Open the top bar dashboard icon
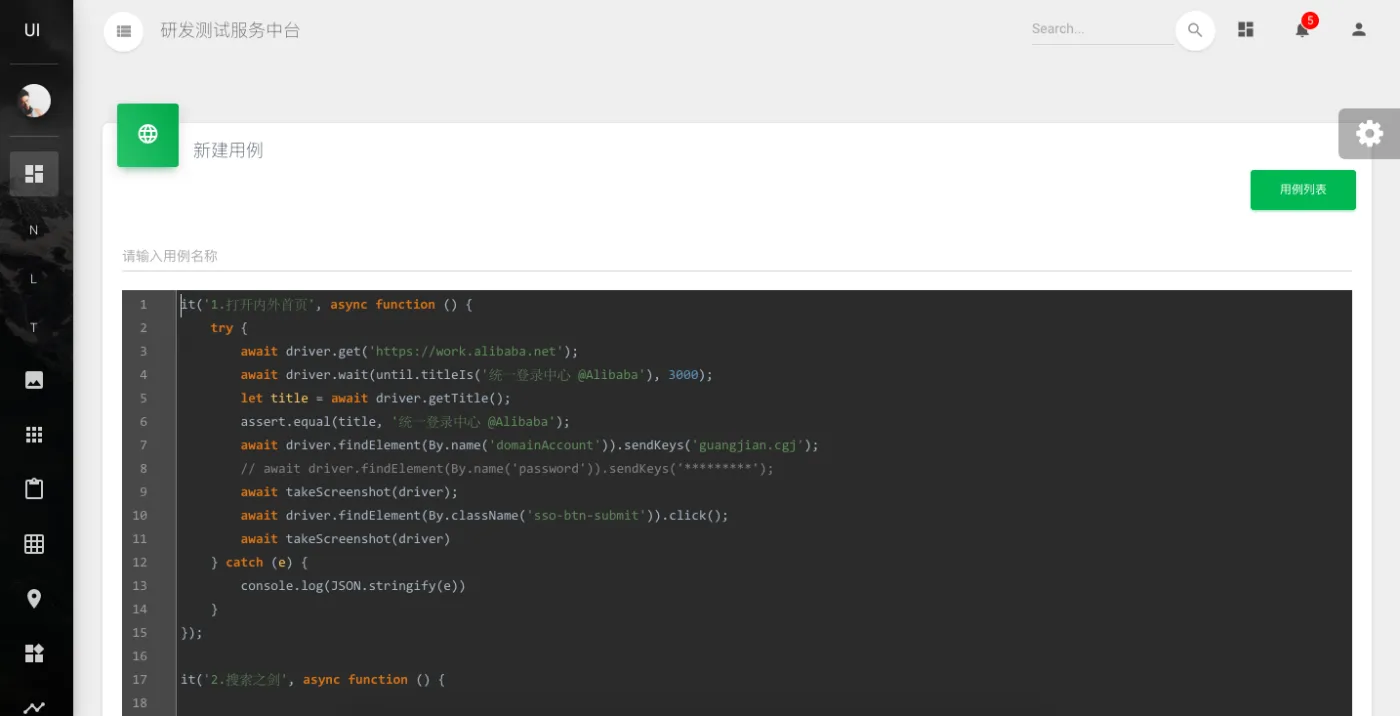Viewport: 1400px width, 716px height. pos(1246,30)
